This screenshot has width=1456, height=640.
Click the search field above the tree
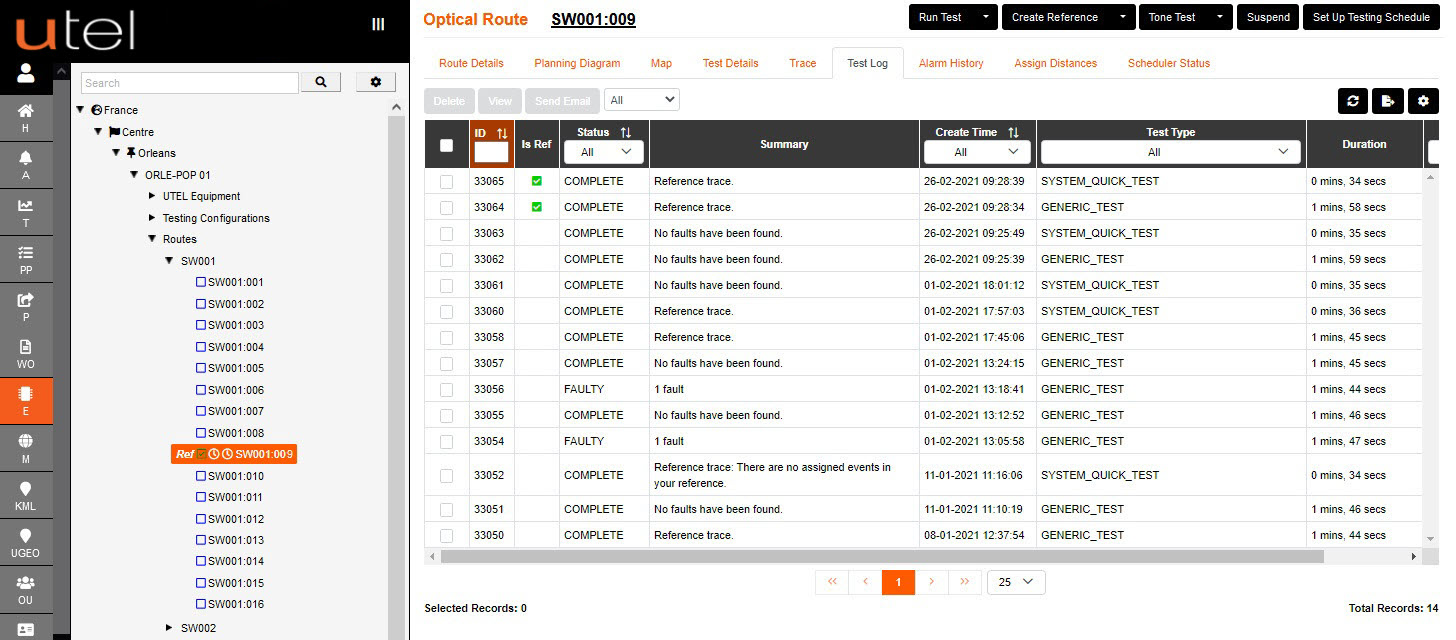pyautogui.click(x=190, y=82)
